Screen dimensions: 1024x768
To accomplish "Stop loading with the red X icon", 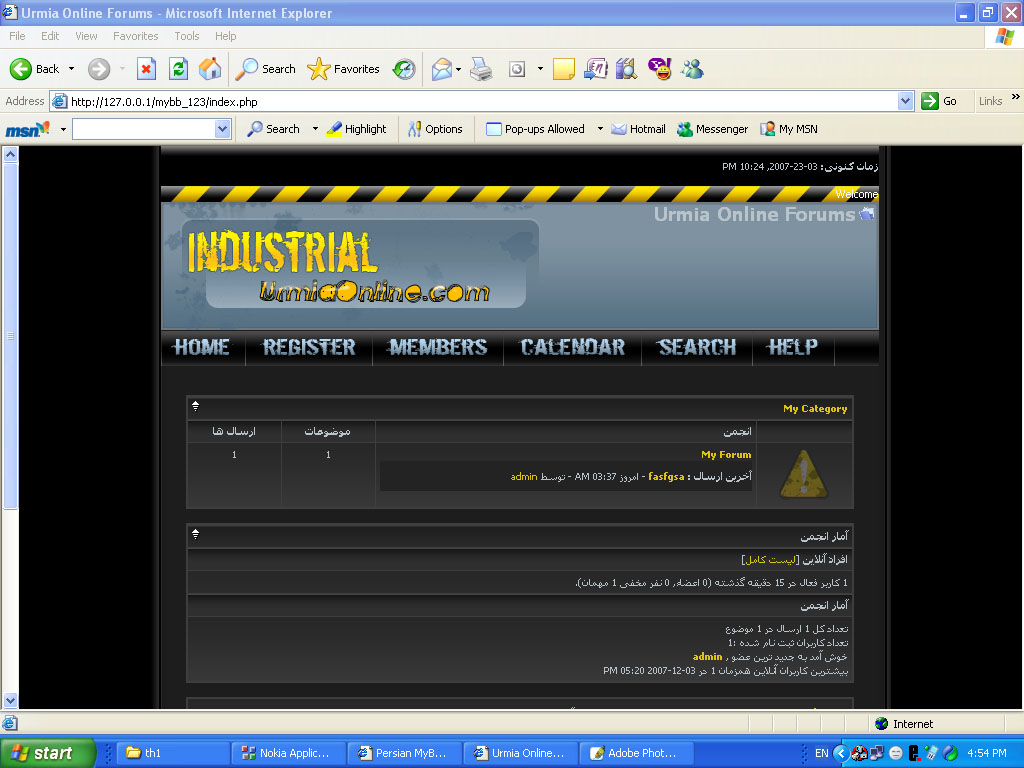I will pyautogui.click(x=146, y=69).
